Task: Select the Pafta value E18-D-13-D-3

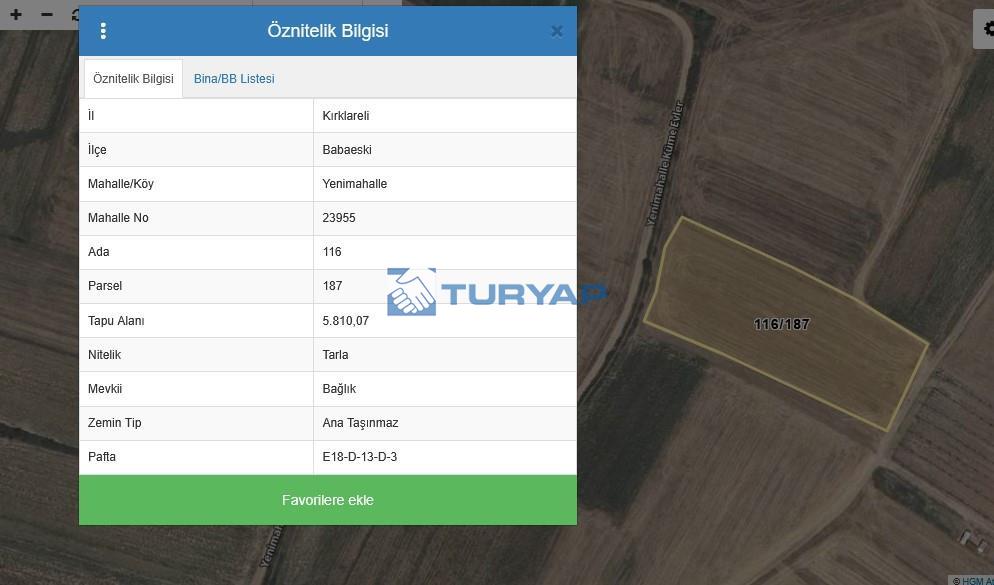Action: (359, 457)
